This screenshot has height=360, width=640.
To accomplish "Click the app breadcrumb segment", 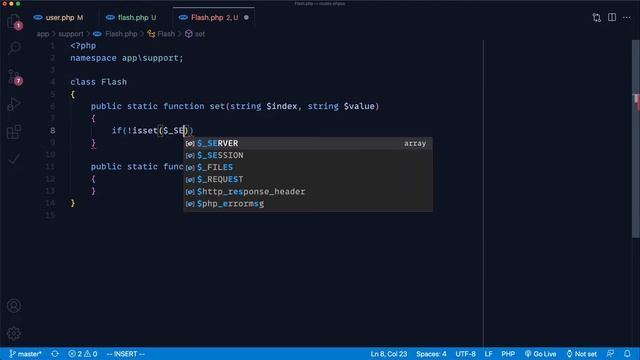I will pyautogui.click(x=43, y=34).
